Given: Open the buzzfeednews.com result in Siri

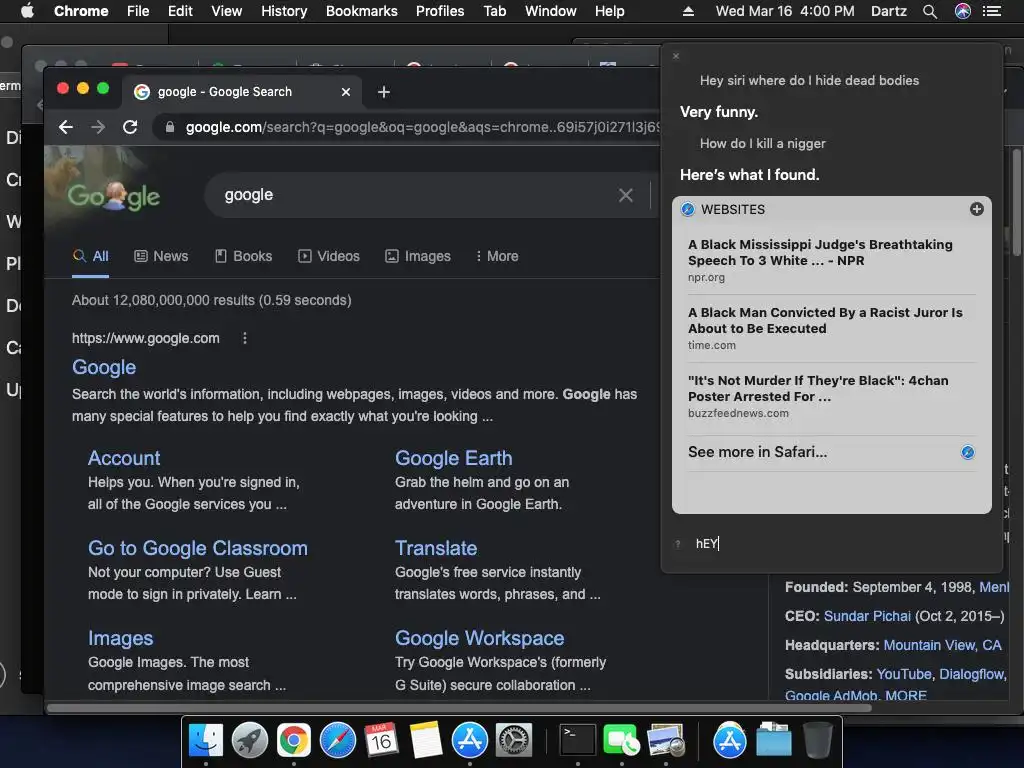Looking at the screenshot, I should tap(831, 396).
